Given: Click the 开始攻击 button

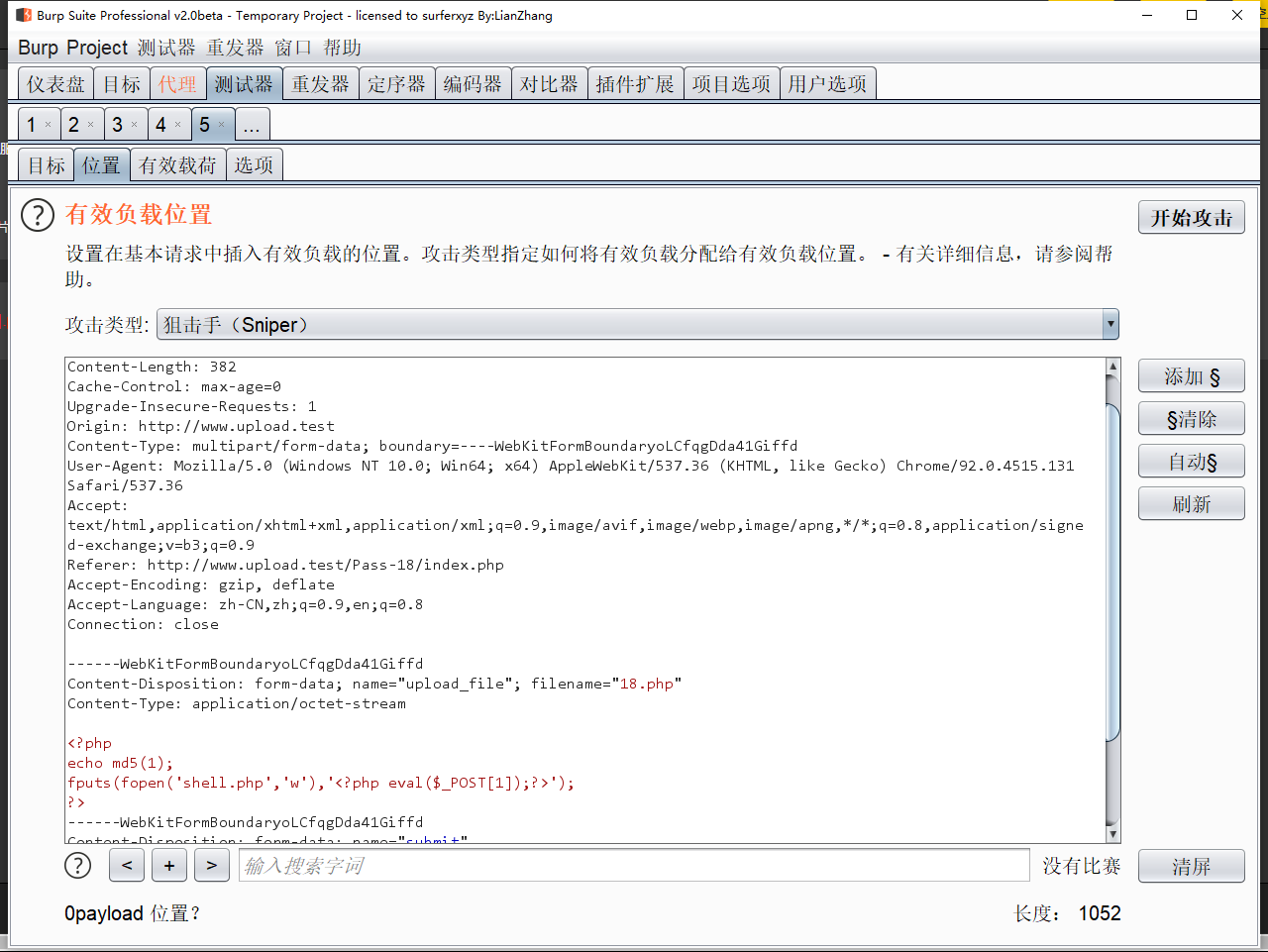Looking at the screenshot, I should [1191, 218].
